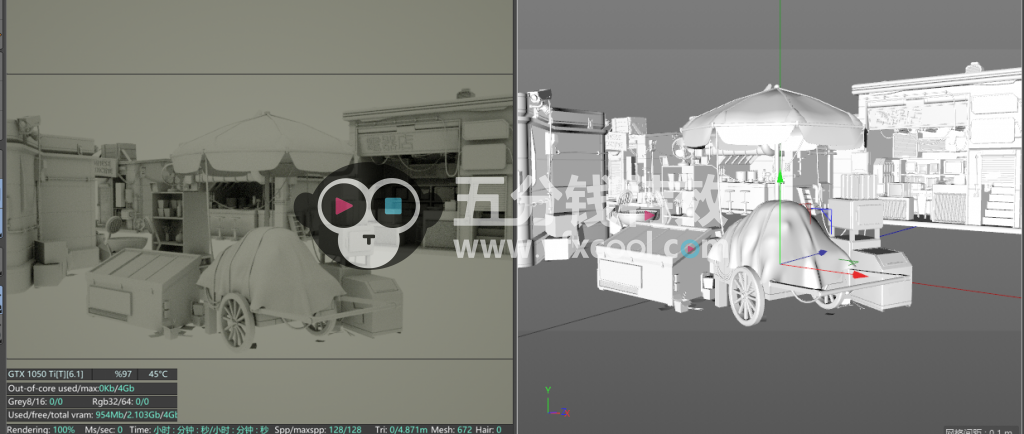Grab the blue Z-axis arrow of the gizmo
Viewport: 1024px width, 434px height.
point(822,253)
